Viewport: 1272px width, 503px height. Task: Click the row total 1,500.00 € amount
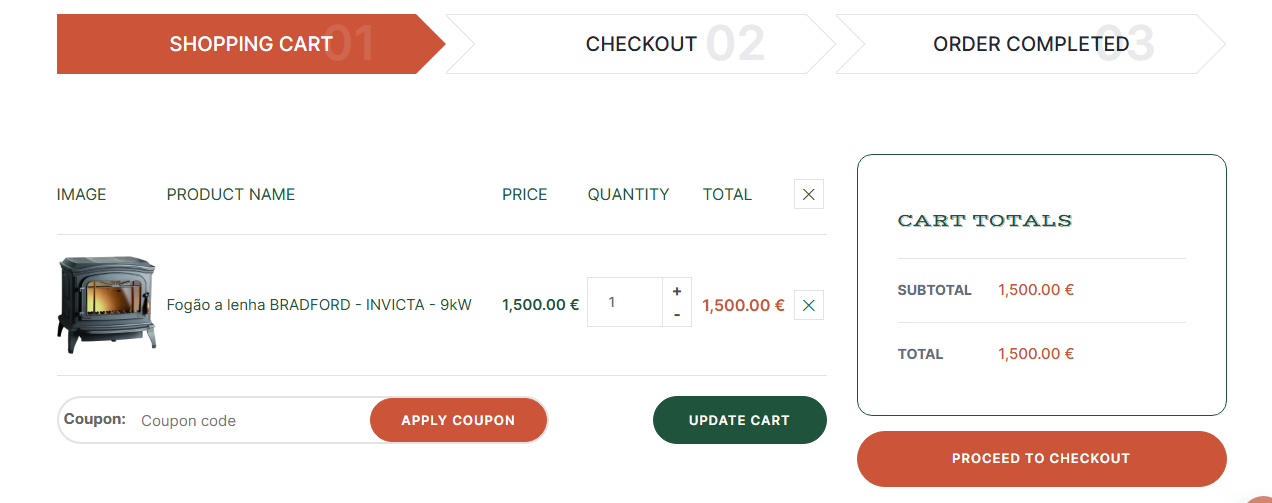coord(743,305)
